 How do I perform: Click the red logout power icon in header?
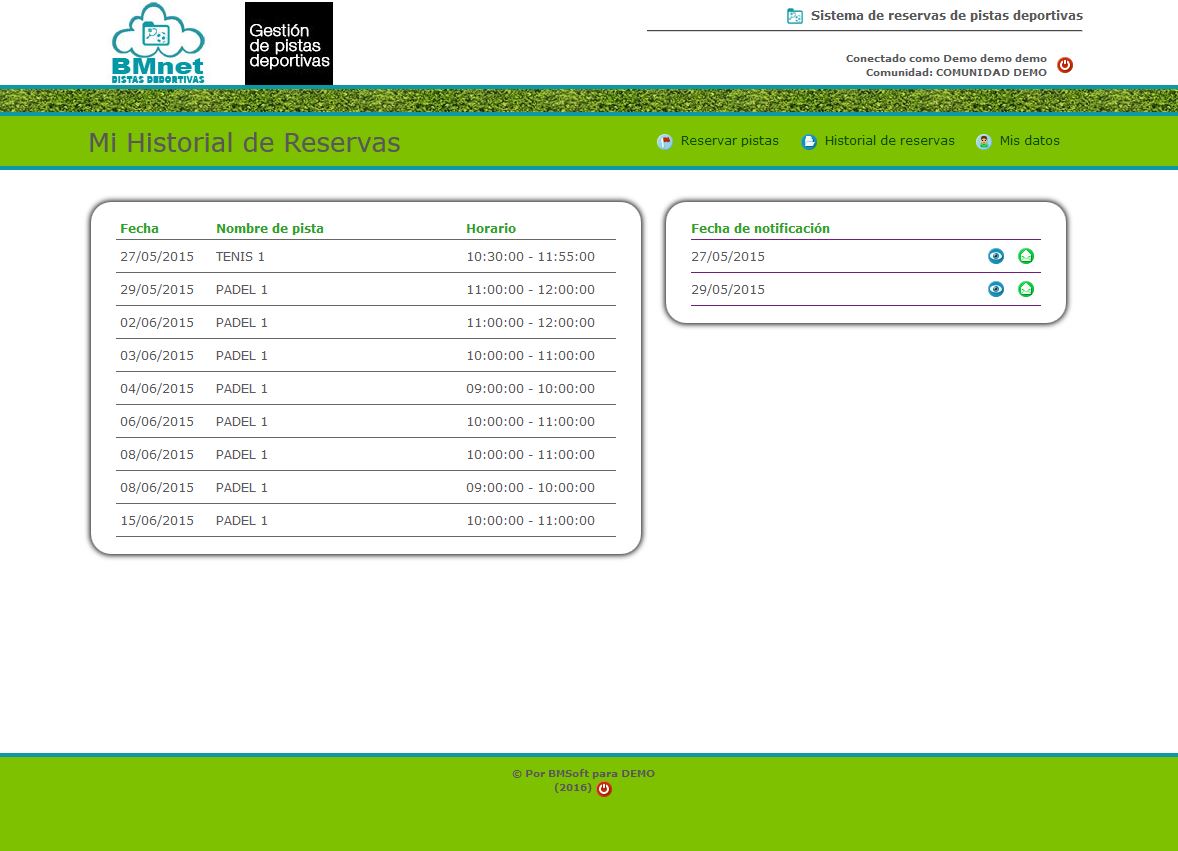pos(1065,65)
